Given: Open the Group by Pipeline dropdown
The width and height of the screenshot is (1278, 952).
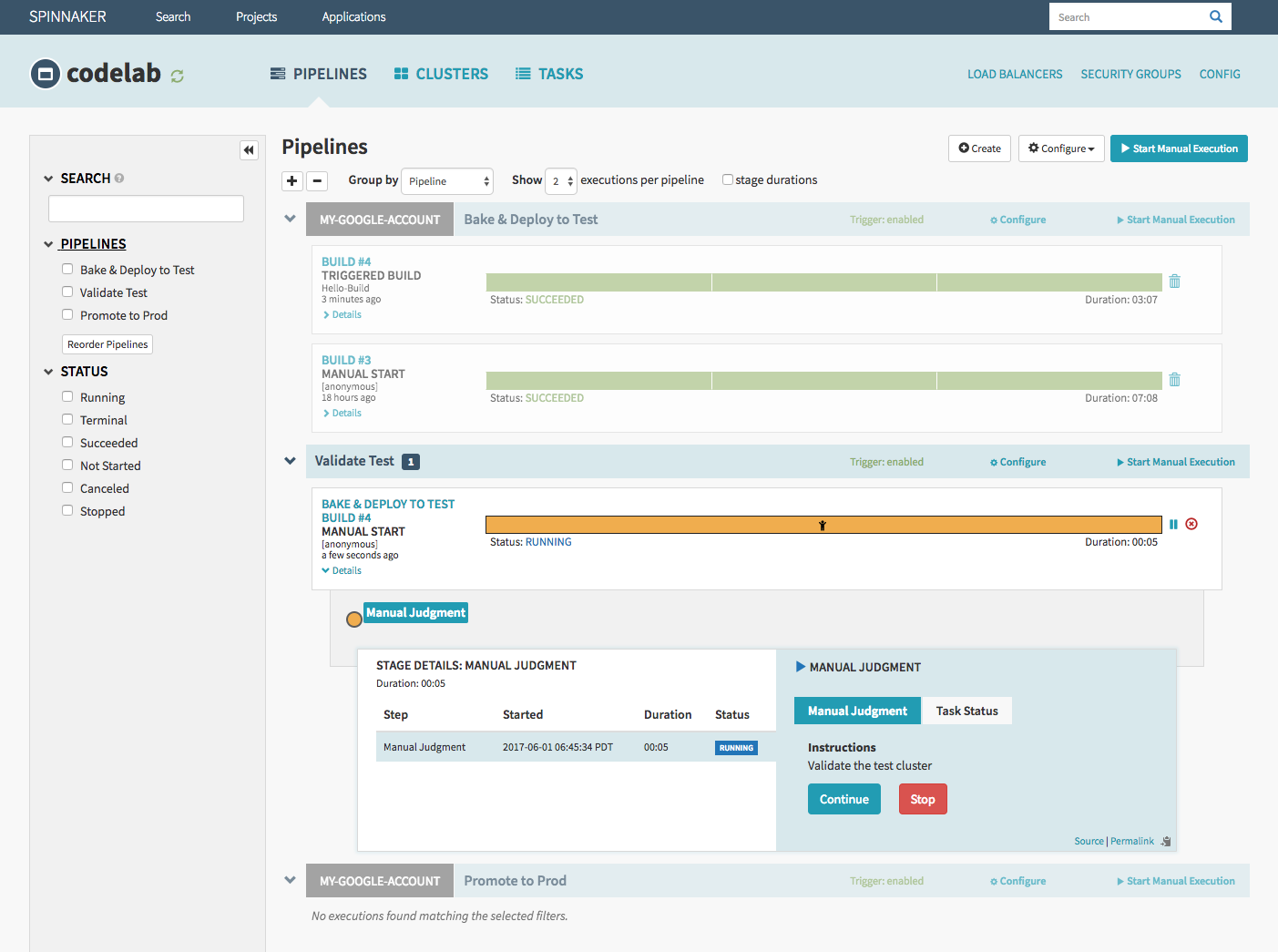Looking at the screenshot, I should (448, 181).
